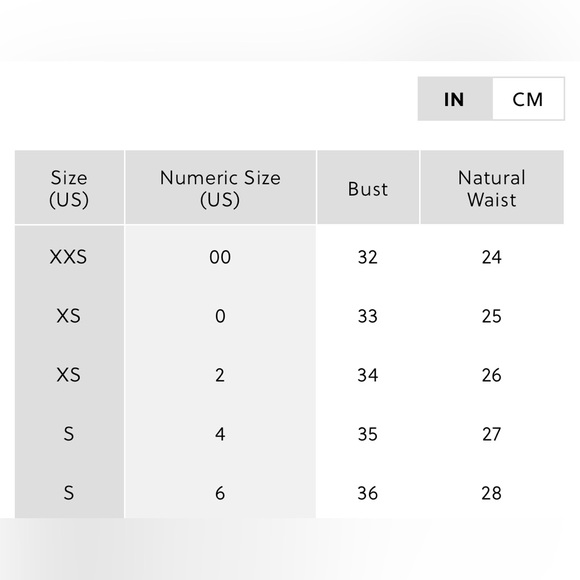
Task: Select numeric size 0 cell
Action: 220,316
